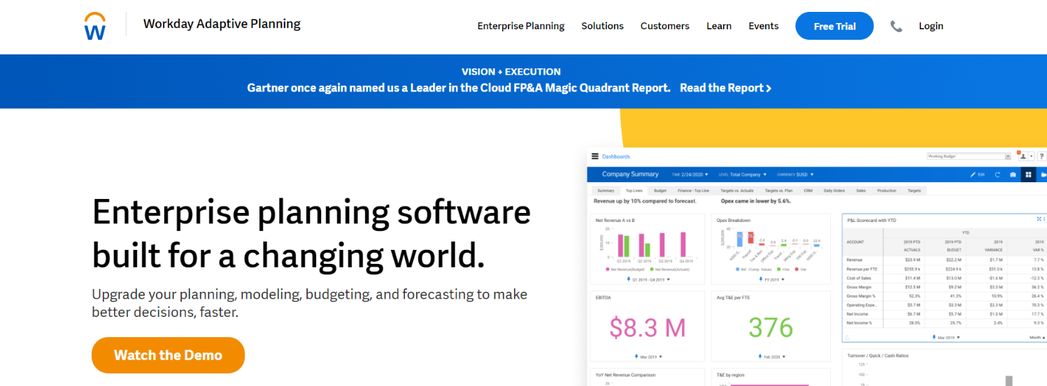The image size is (1047, 386).
Task: Open the Customers menu
Action: [664, 26]
